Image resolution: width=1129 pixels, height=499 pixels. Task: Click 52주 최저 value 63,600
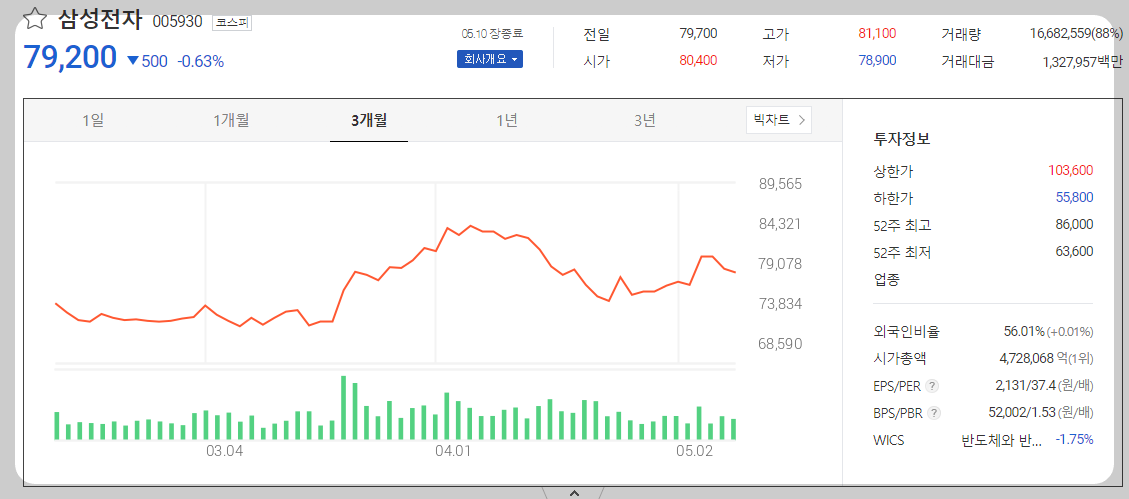1074,252
